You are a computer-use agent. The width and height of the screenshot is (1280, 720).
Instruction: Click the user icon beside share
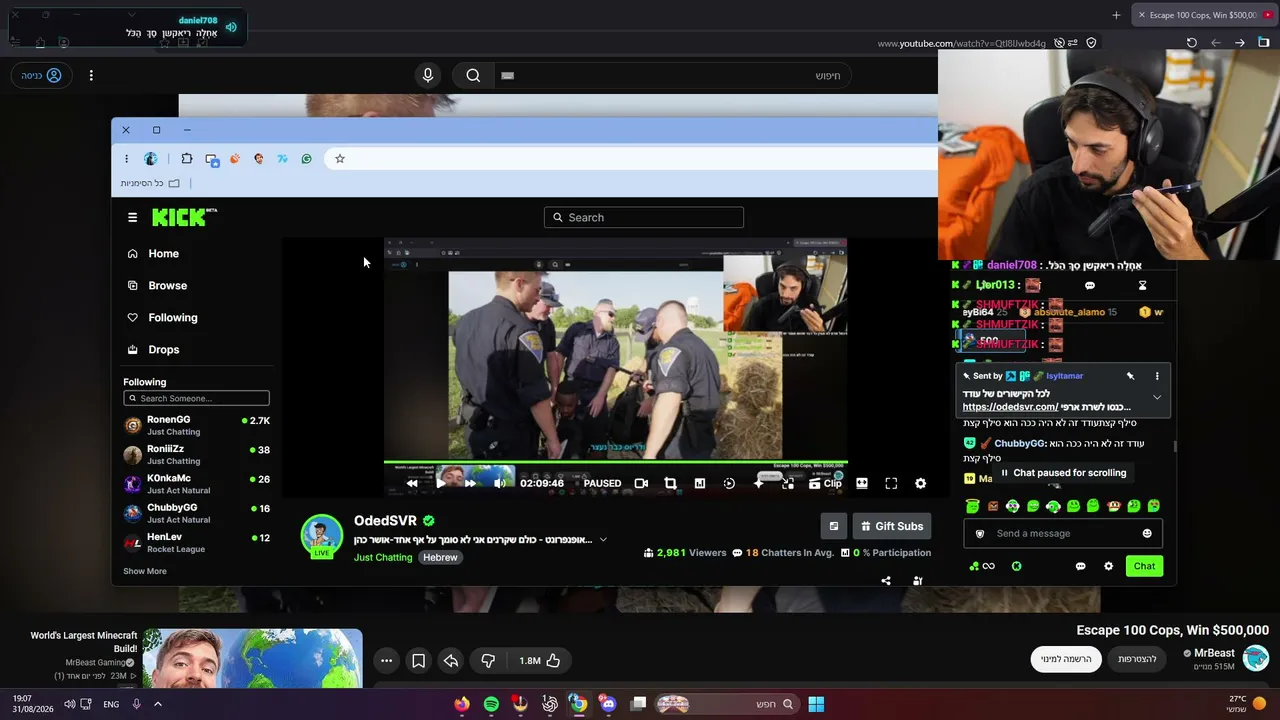tap(918, 580)
